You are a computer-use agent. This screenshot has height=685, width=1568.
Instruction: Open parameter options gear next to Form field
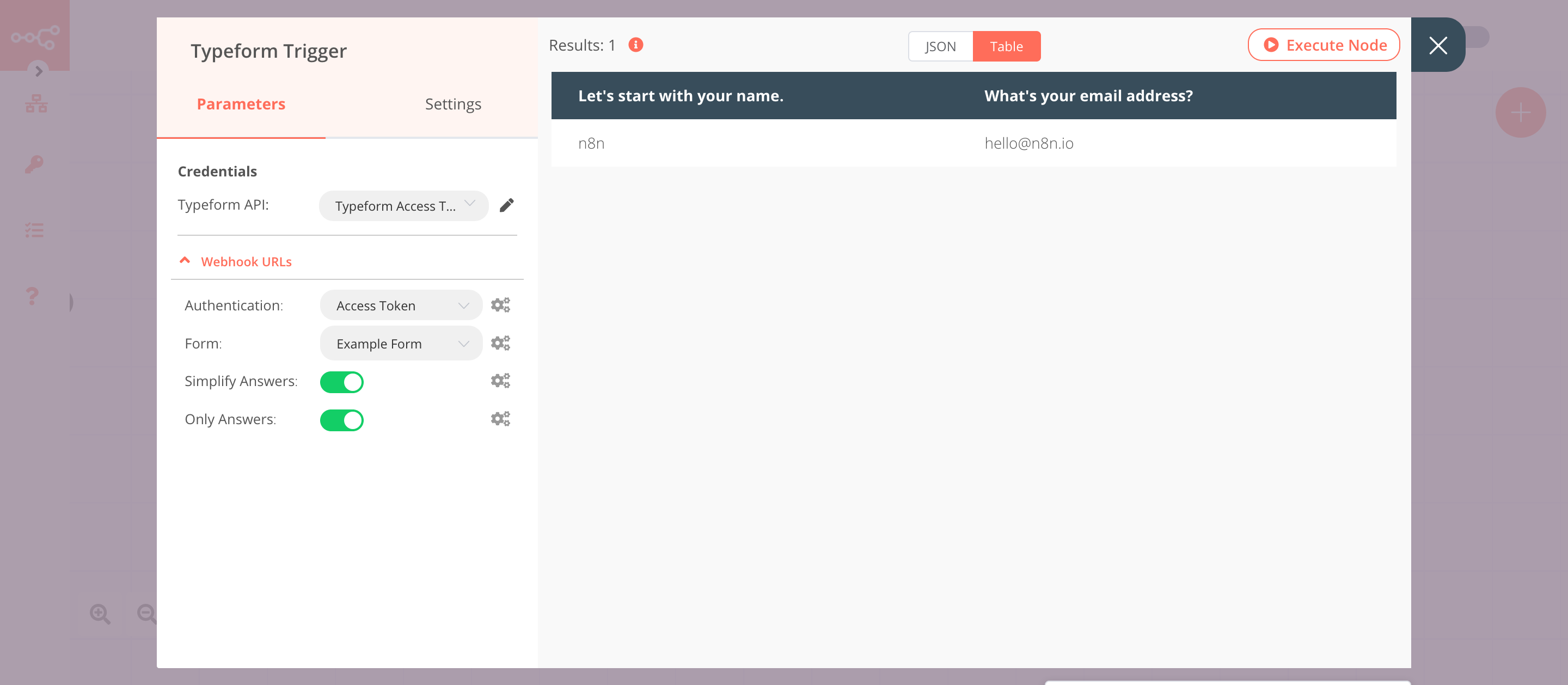point(500,343)
